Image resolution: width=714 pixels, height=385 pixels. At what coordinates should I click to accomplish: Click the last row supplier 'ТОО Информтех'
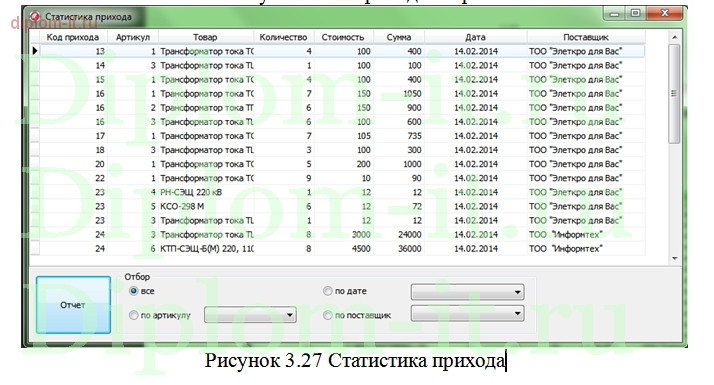coord(586,249)
